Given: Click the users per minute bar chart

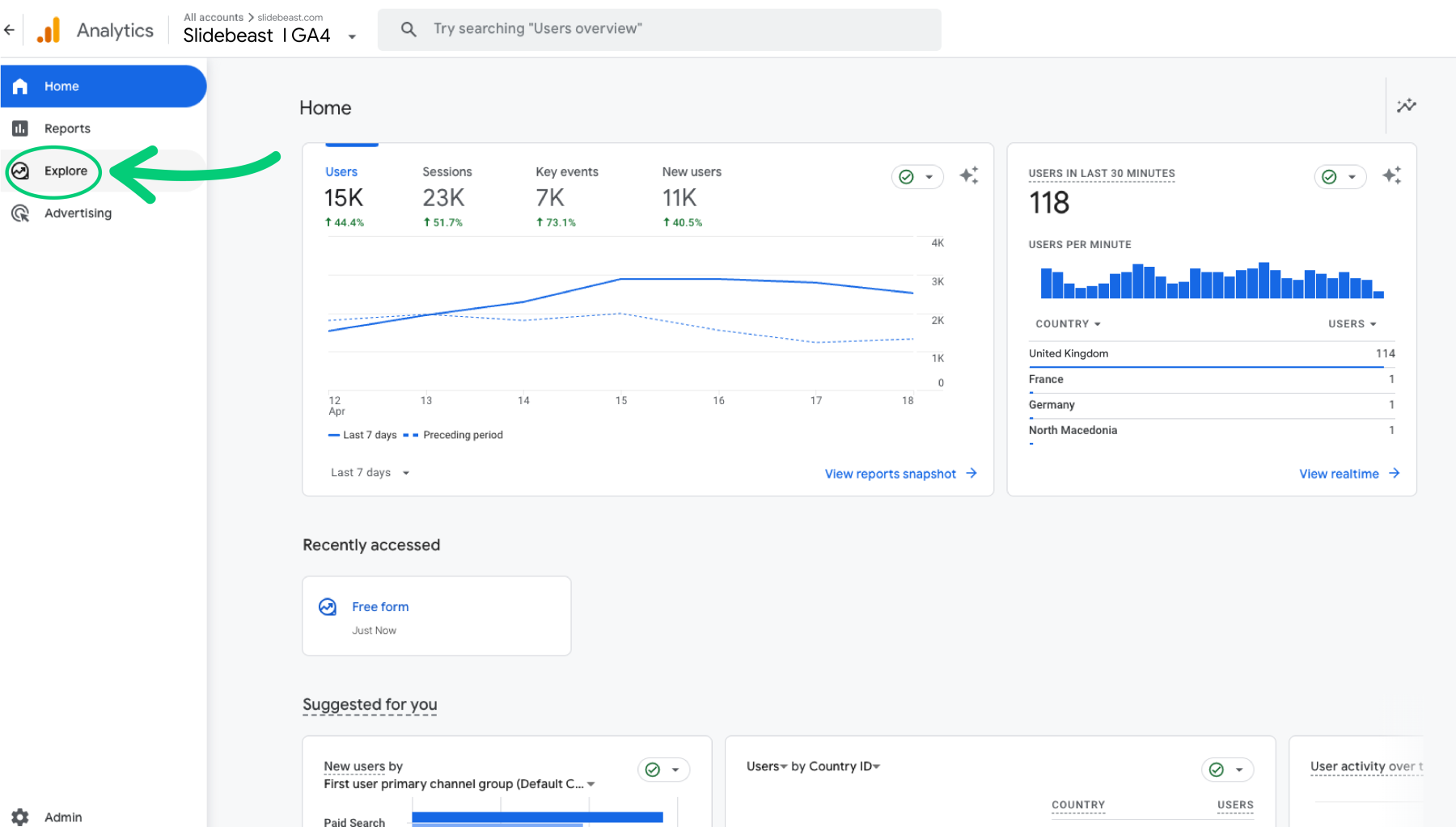Looking at the screenshot, I should [x=1212, y=281].
